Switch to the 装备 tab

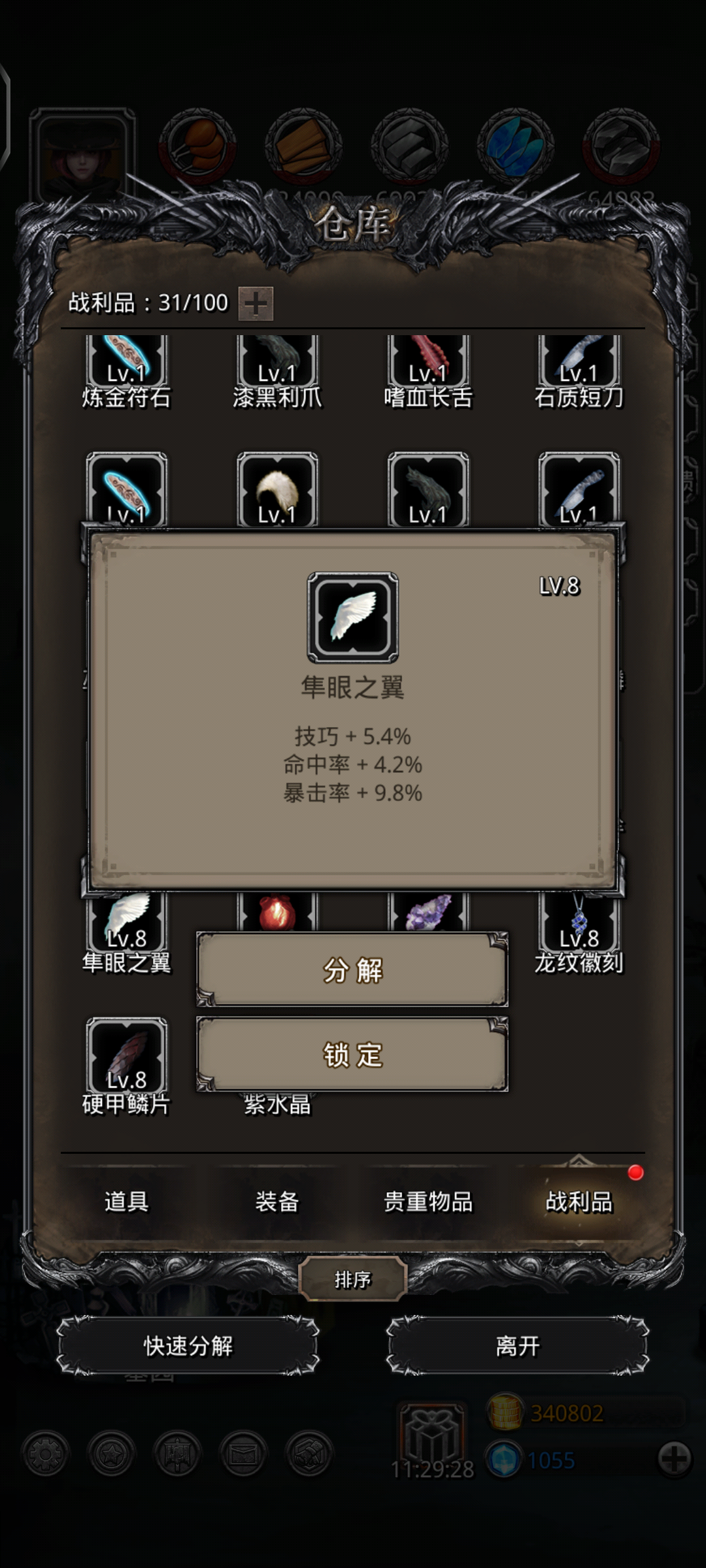tap(277, 1201)
